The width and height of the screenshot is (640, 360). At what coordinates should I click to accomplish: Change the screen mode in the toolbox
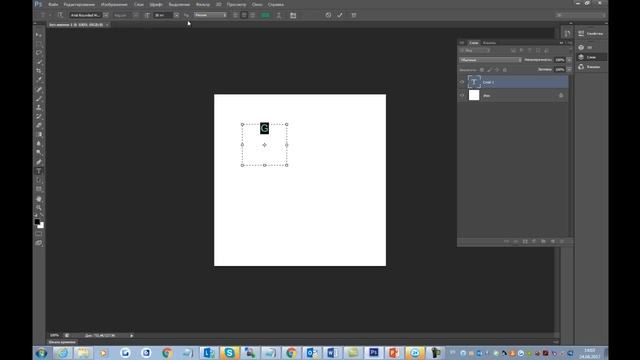39,243
